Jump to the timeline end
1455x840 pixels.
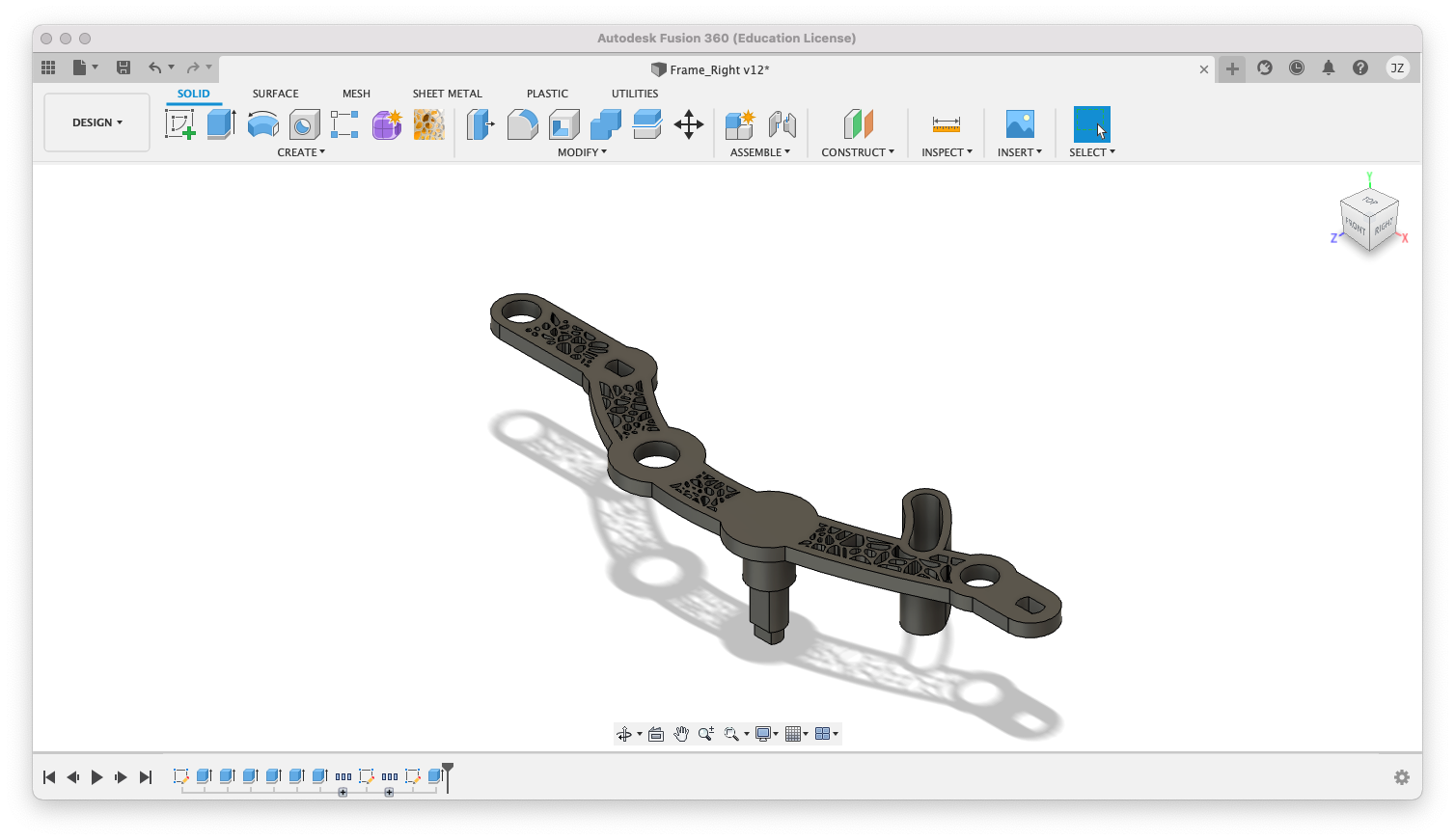(145, 777)
